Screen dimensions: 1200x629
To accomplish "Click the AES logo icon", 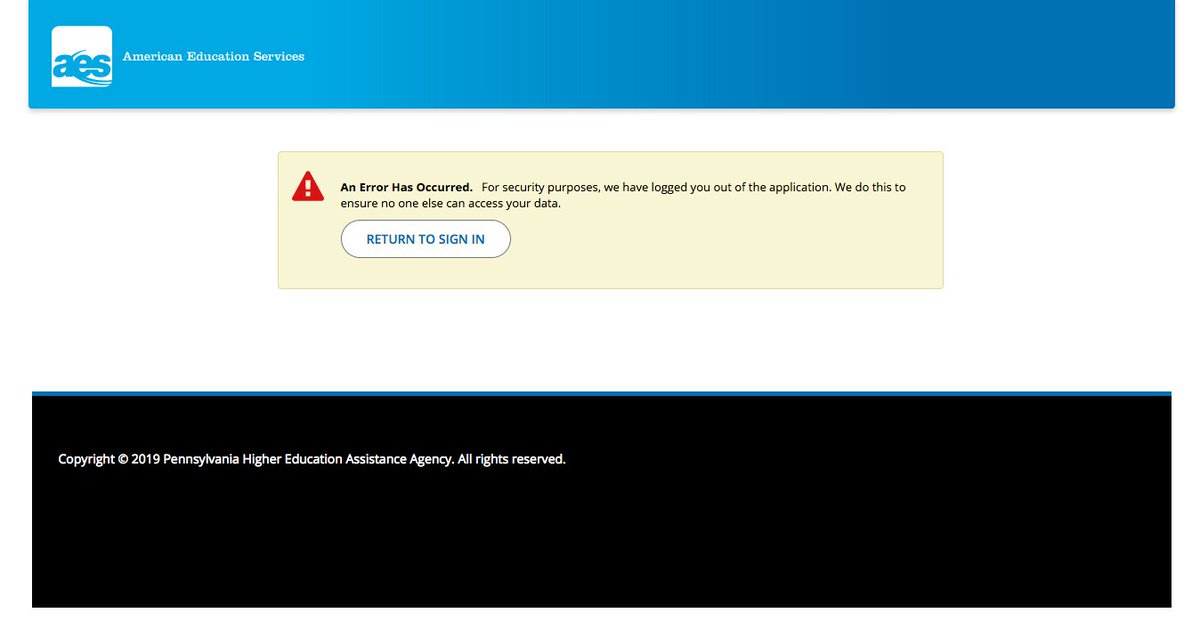I will [x=82, y=57].
